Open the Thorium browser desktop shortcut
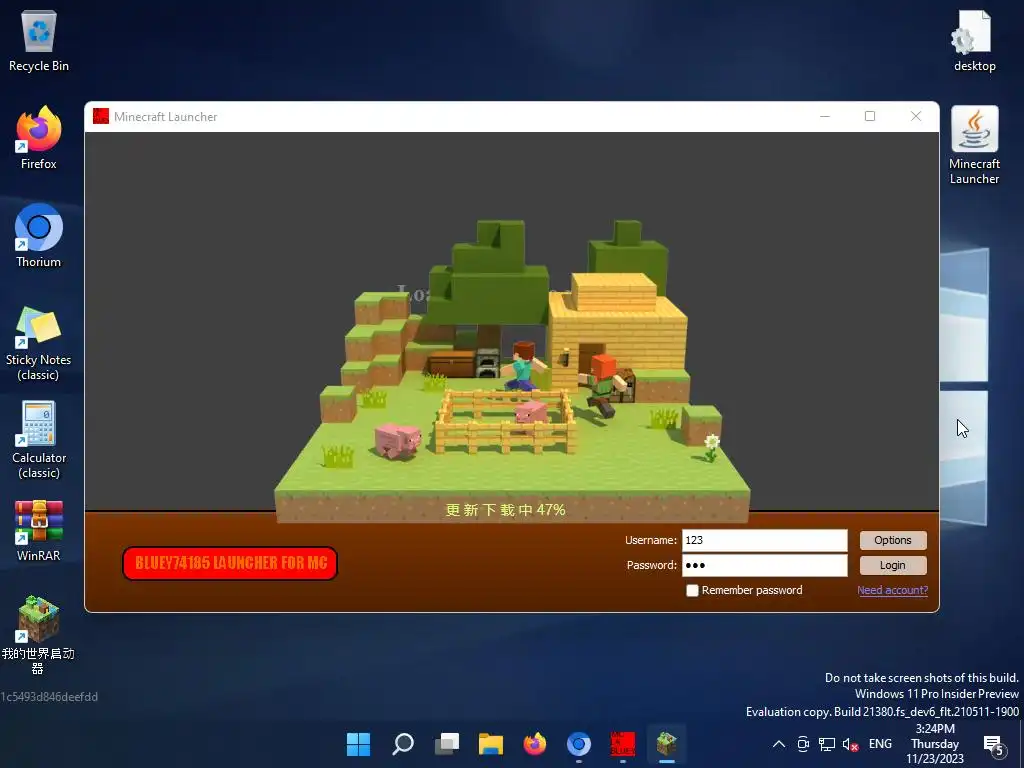The width and height of the screenshot is (1024, 768). point(39,236)
